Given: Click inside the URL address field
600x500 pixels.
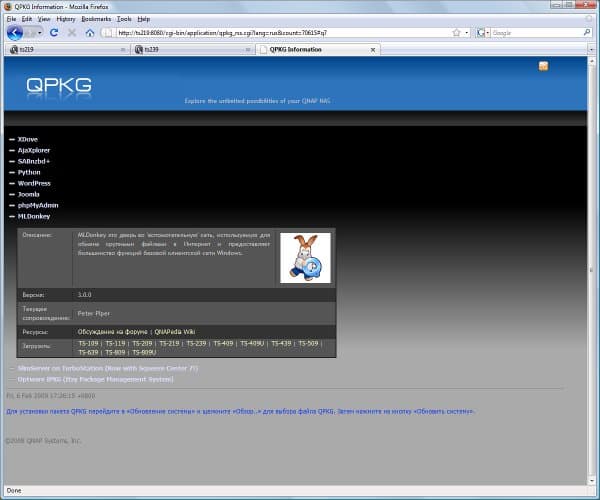Looking at the screenshot, I should [x=283, y=33].
